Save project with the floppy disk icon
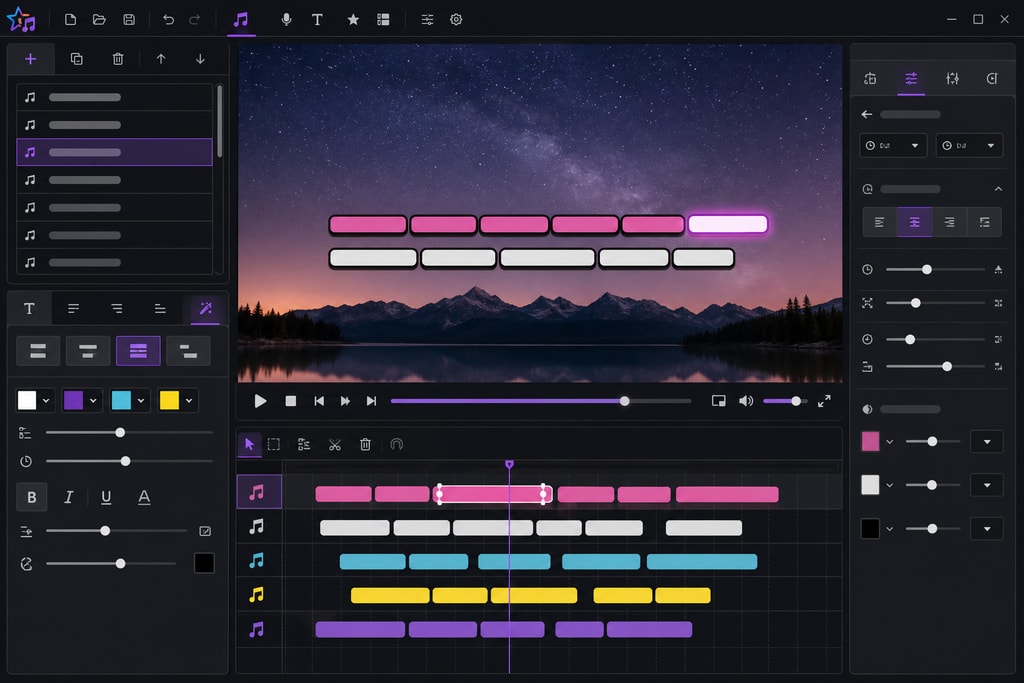The width and height of the screenshot is (1024, 683). pyautogui.click(x=129, y=20)
